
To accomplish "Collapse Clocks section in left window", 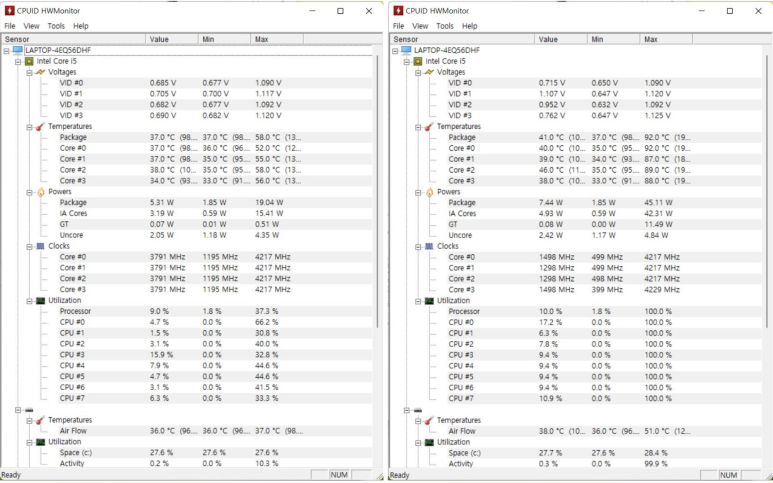I will click(x=29, y=246).
